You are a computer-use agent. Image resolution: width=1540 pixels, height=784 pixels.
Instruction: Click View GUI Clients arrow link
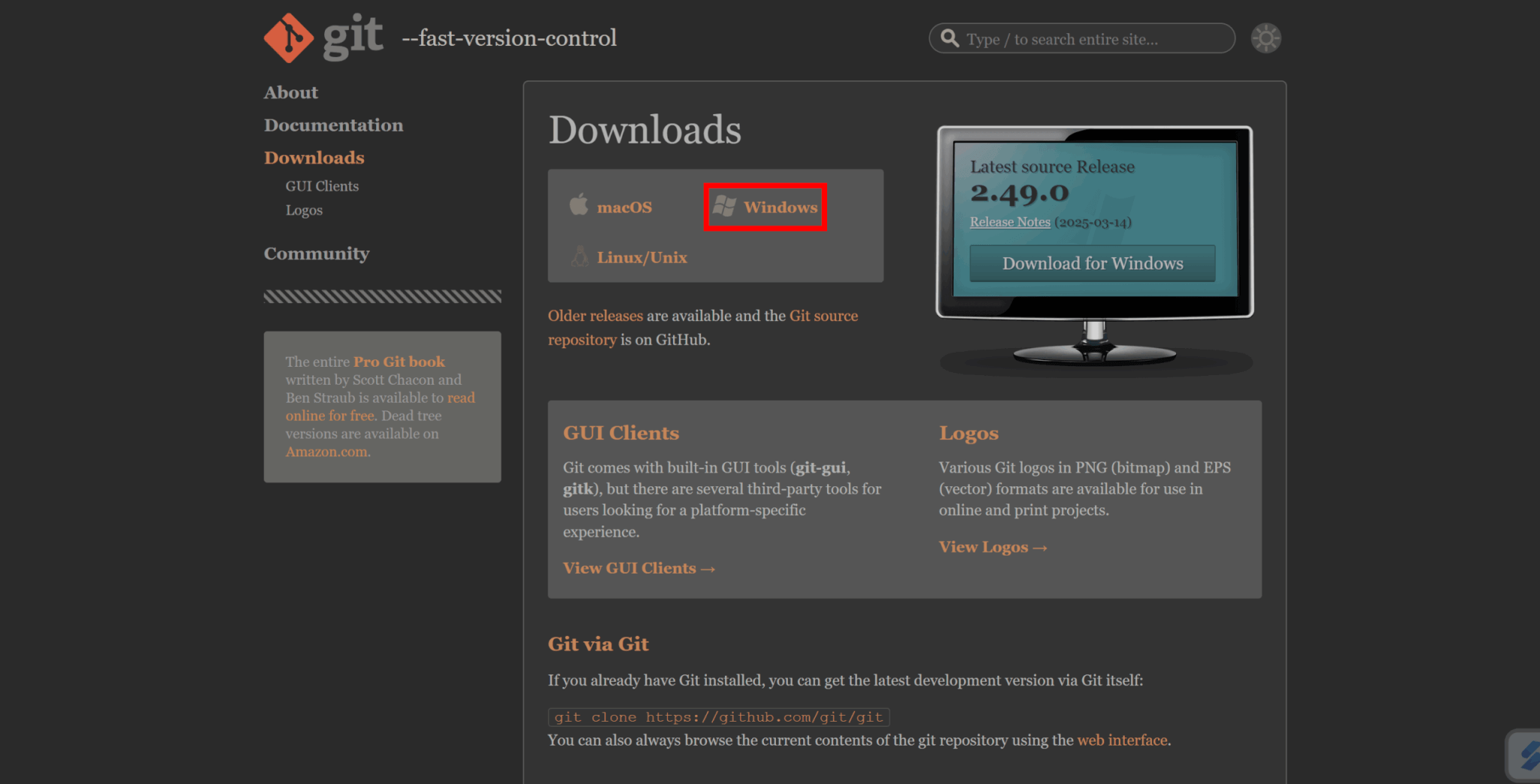(638, 568)
